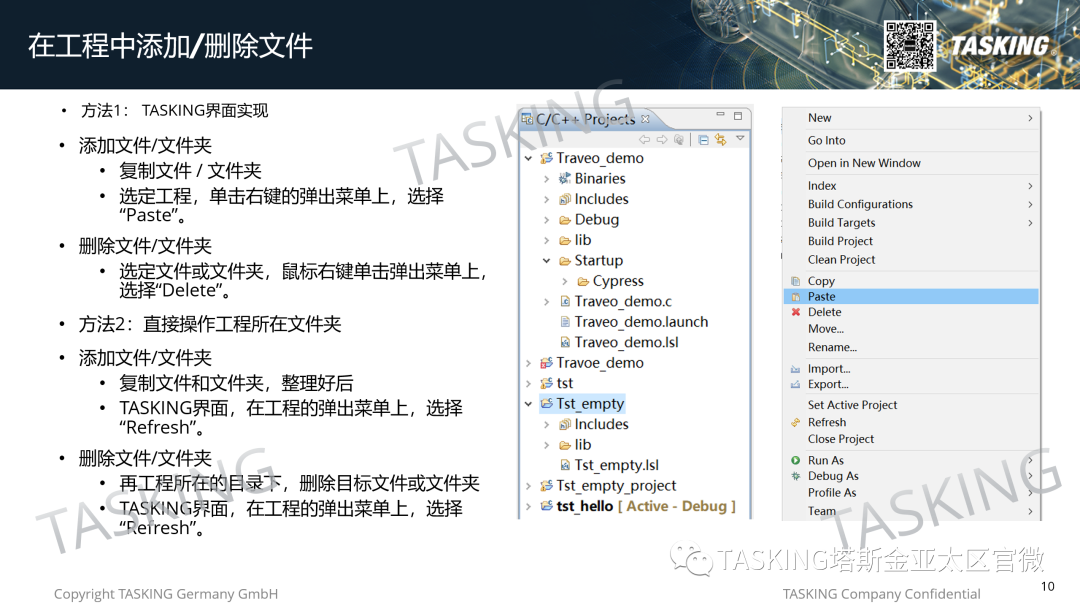Open the Build Targets submenu arrow
This screenshot has width=1080, height=608.
1030,223
